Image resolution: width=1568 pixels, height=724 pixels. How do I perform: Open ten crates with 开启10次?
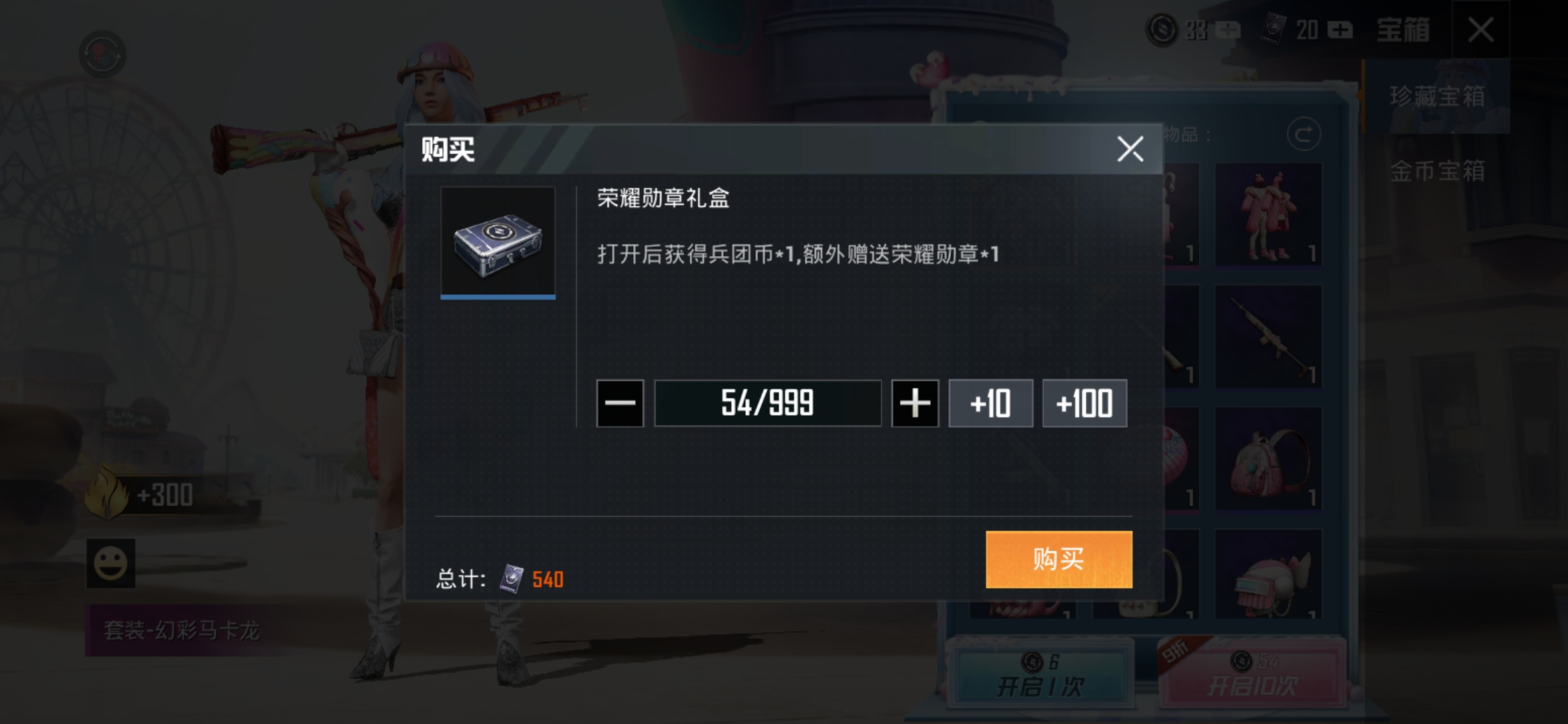click(x=1252, y=674)
